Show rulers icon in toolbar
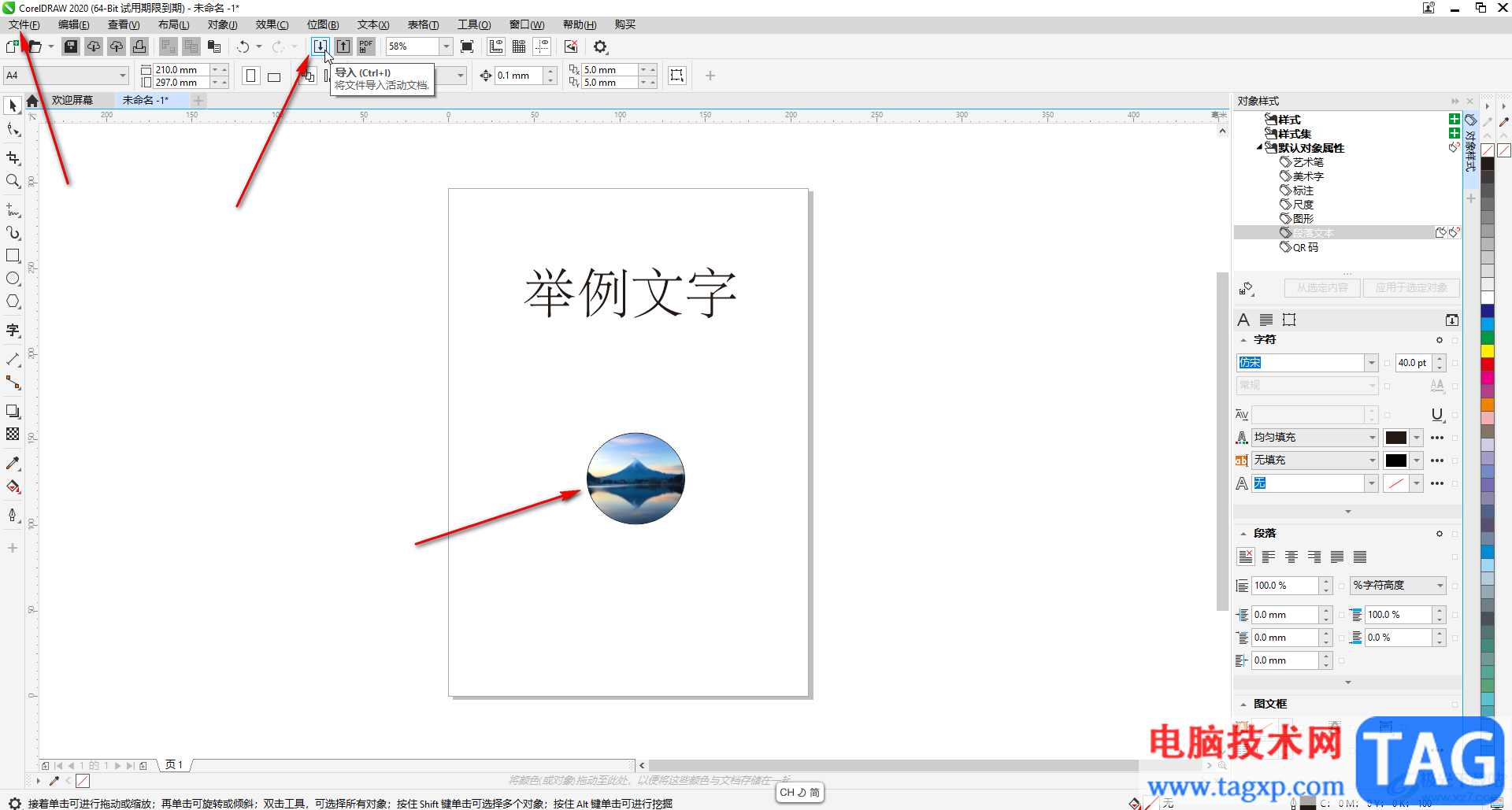The height and width of the screenshot is (810, 1512). (496, 46)
